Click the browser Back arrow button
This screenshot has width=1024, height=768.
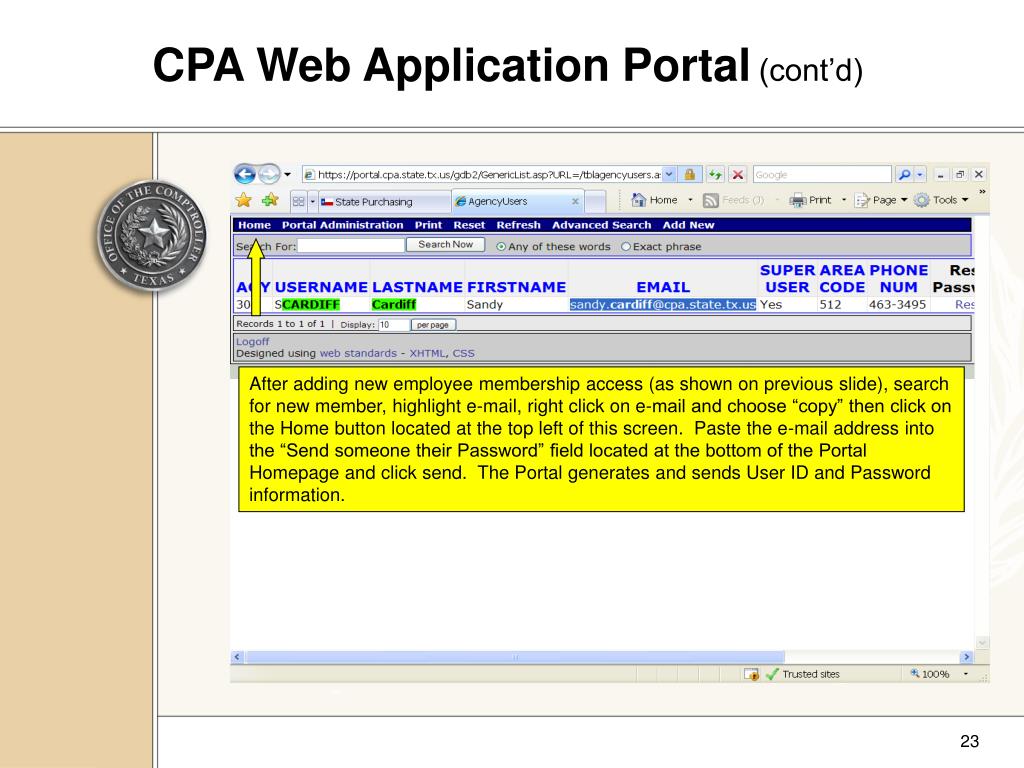click(x=246, y=174)
